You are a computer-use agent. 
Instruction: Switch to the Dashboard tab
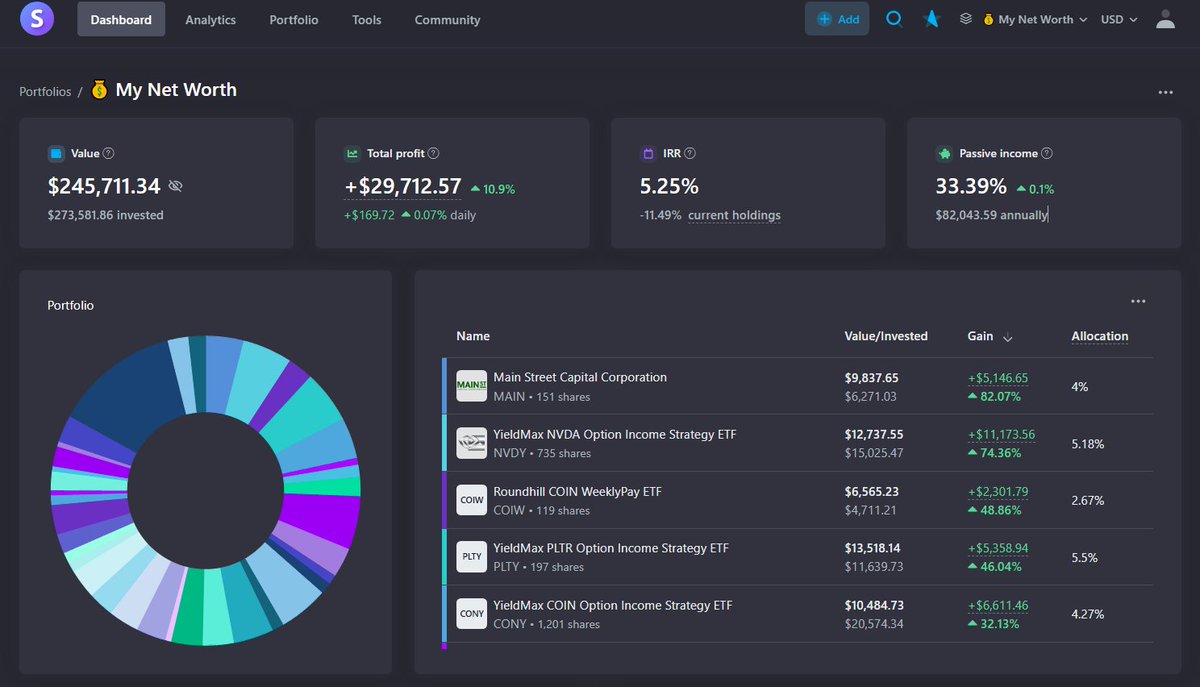tap(121, 19)
